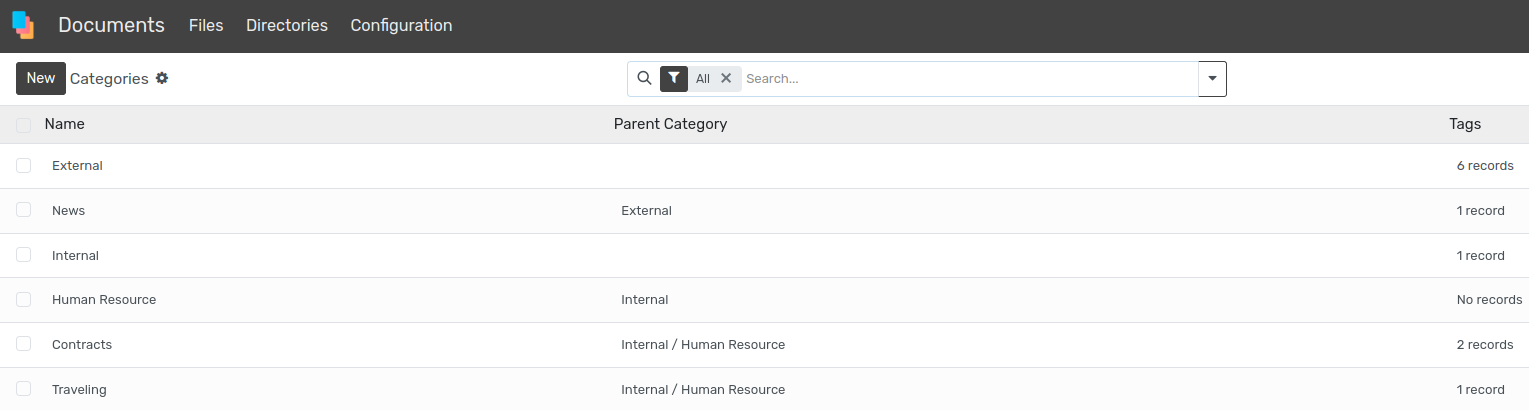Open the Configuration menu
Image resolution: width=1529 pixels, height=410 pixels.
pos(401,26)
